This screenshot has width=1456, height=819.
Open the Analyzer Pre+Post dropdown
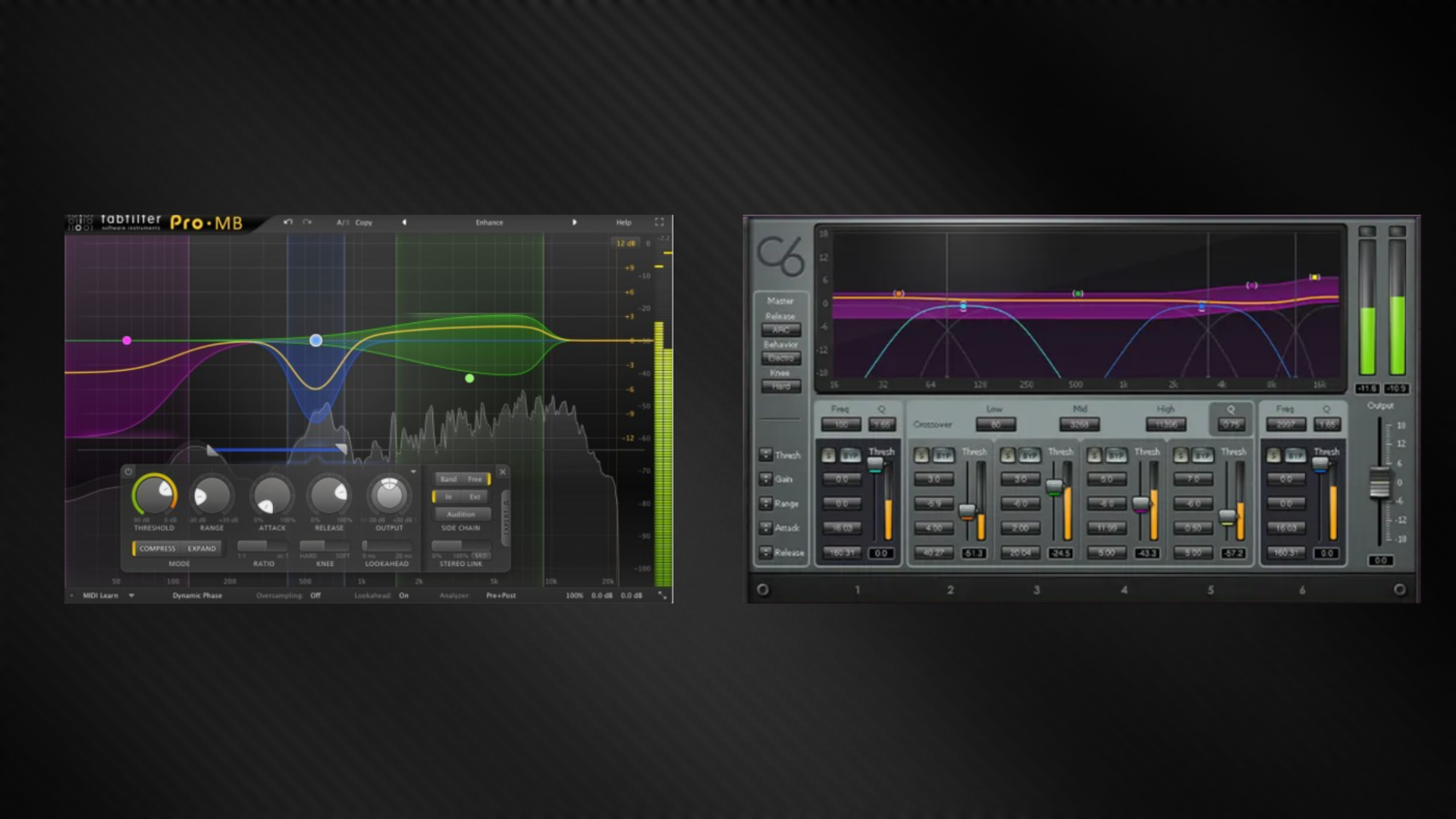coord(501,595)
